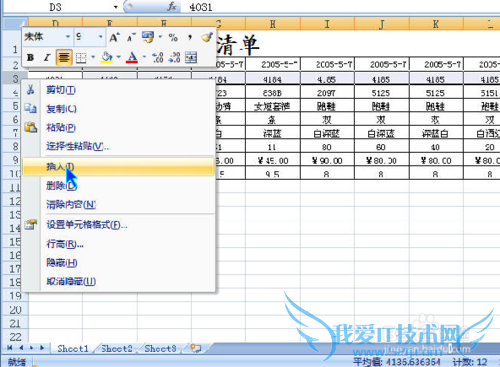
Task: Select column J header
Action: tap(382, 24)
